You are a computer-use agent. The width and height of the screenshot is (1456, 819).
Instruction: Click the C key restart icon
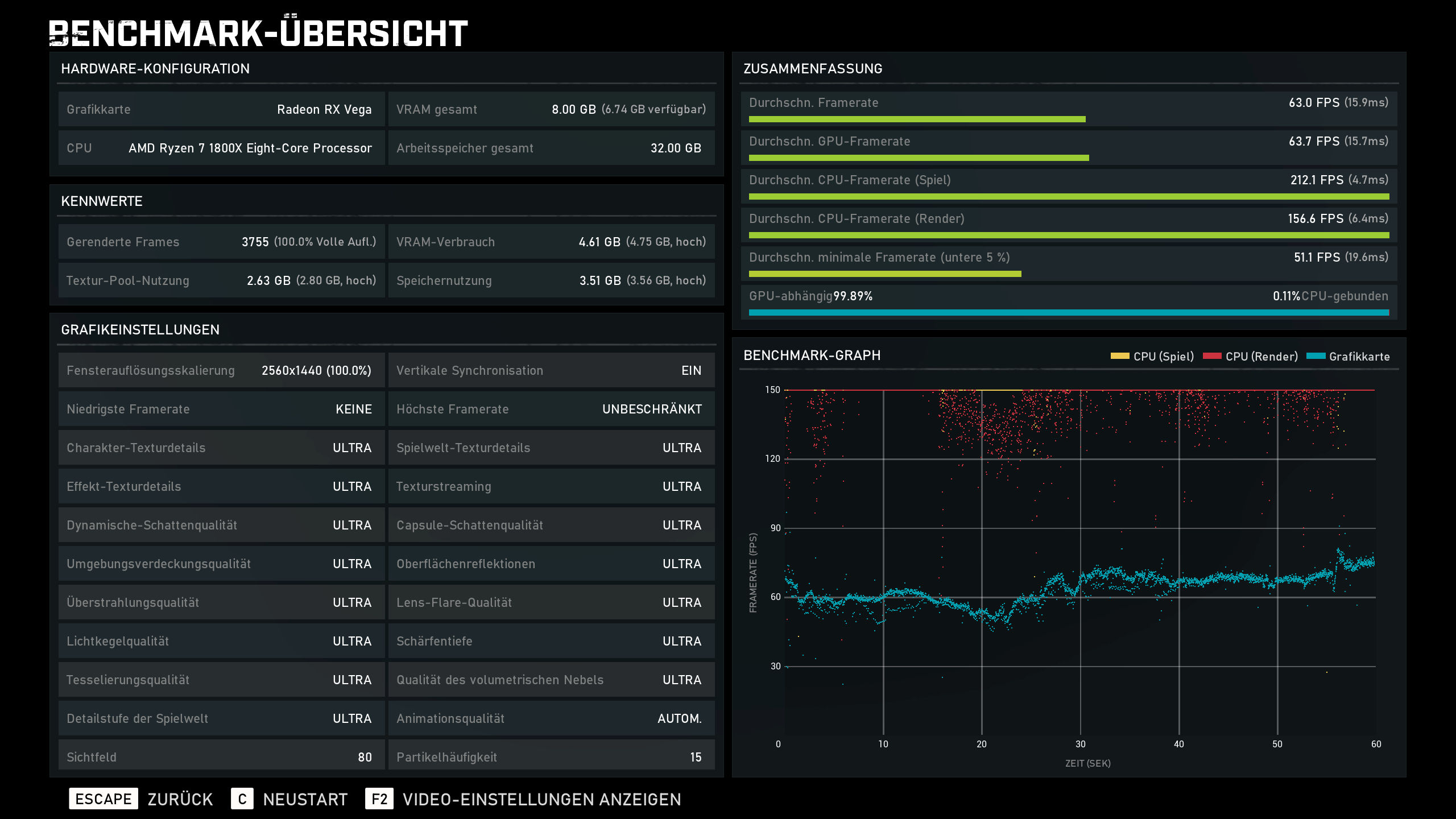[242, 799]
